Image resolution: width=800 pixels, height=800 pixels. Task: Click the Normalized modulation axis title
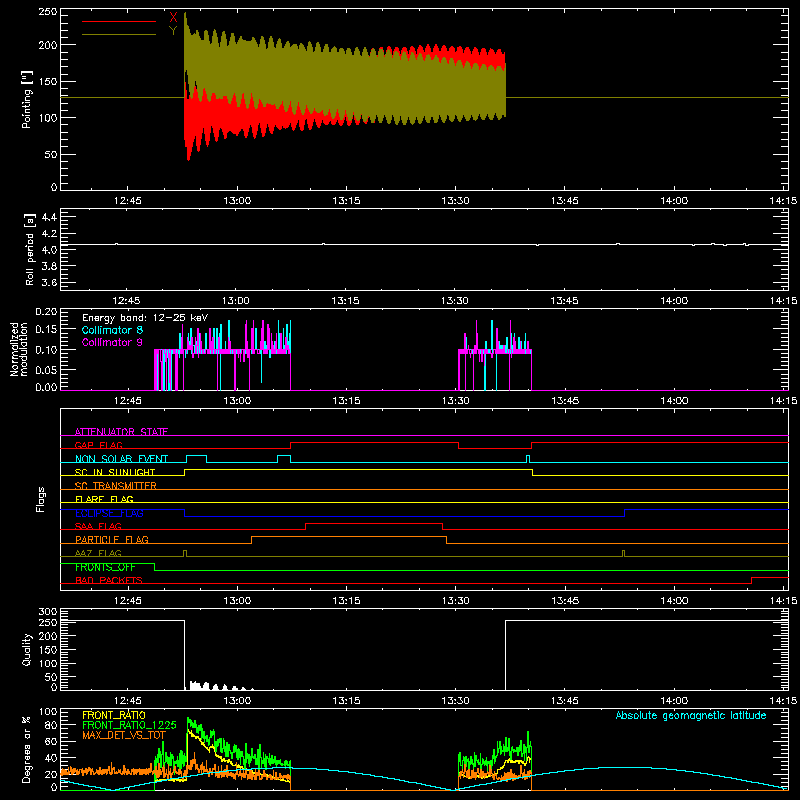point(19,349)
